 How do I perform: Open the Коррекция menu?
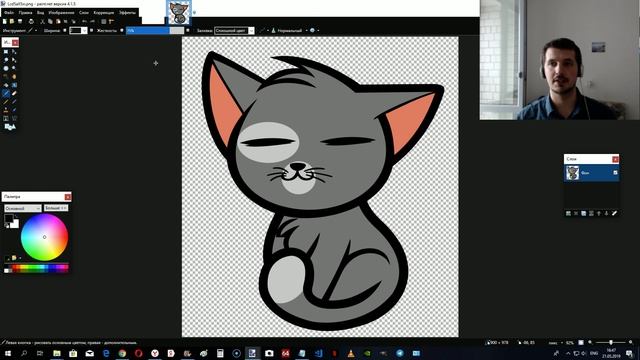104,13
